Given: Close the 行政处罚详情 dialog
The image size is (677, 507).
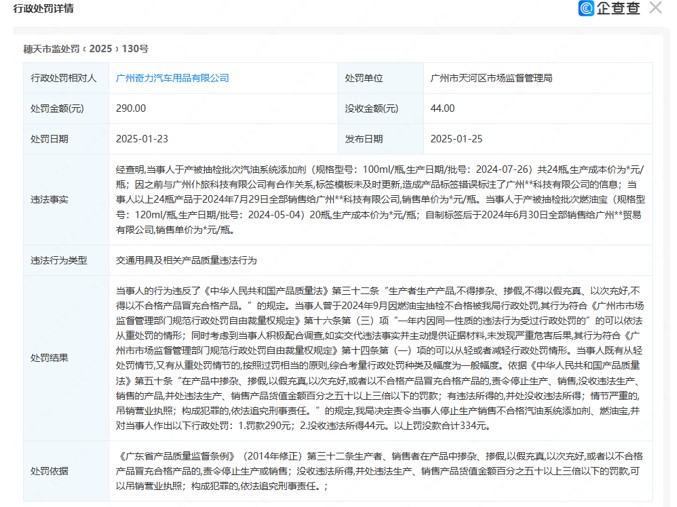Looking at the screenshot, I should click(x=656, y=9).
